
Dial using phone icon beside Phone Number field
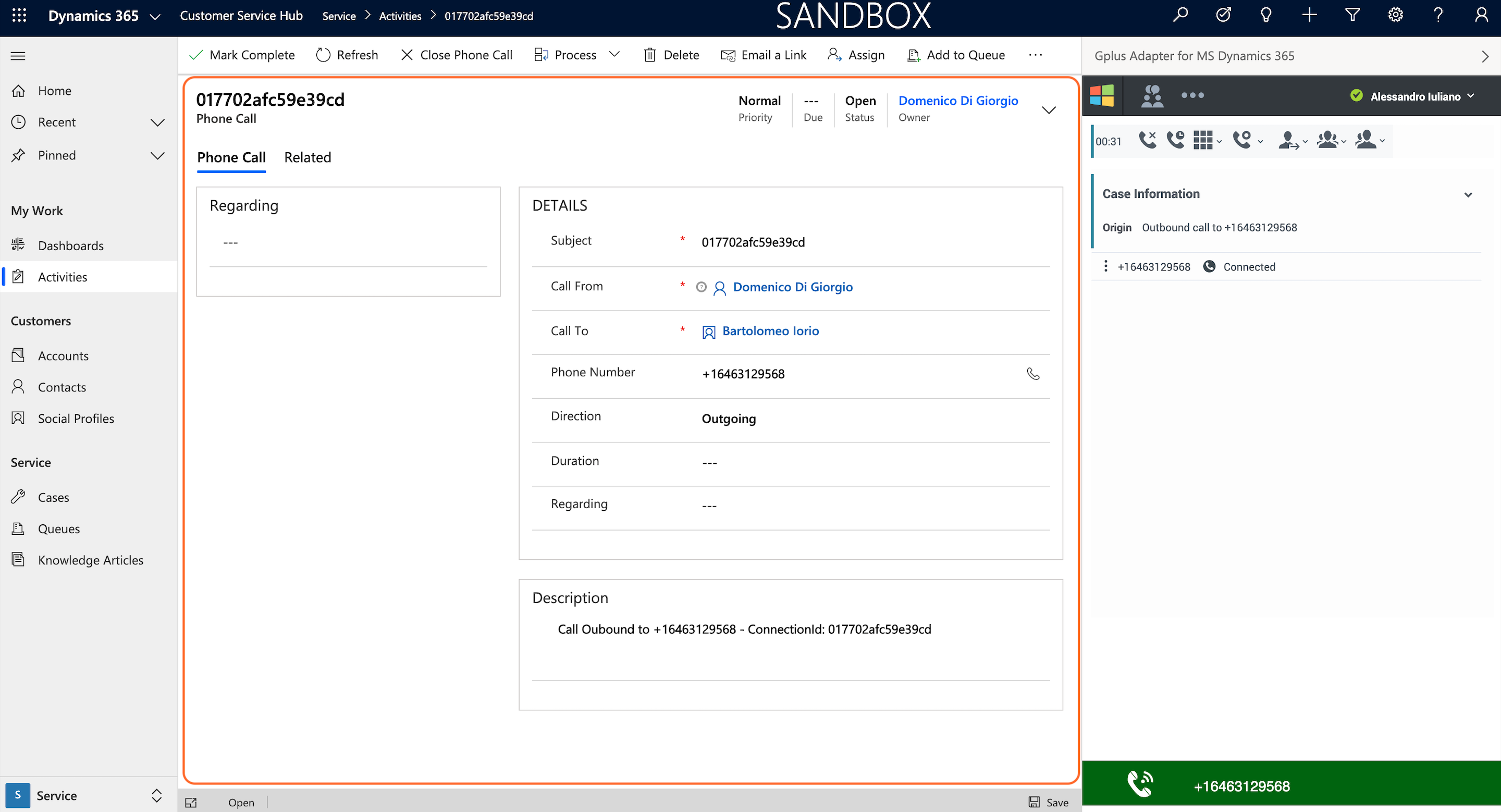[x=1032, y=373]
